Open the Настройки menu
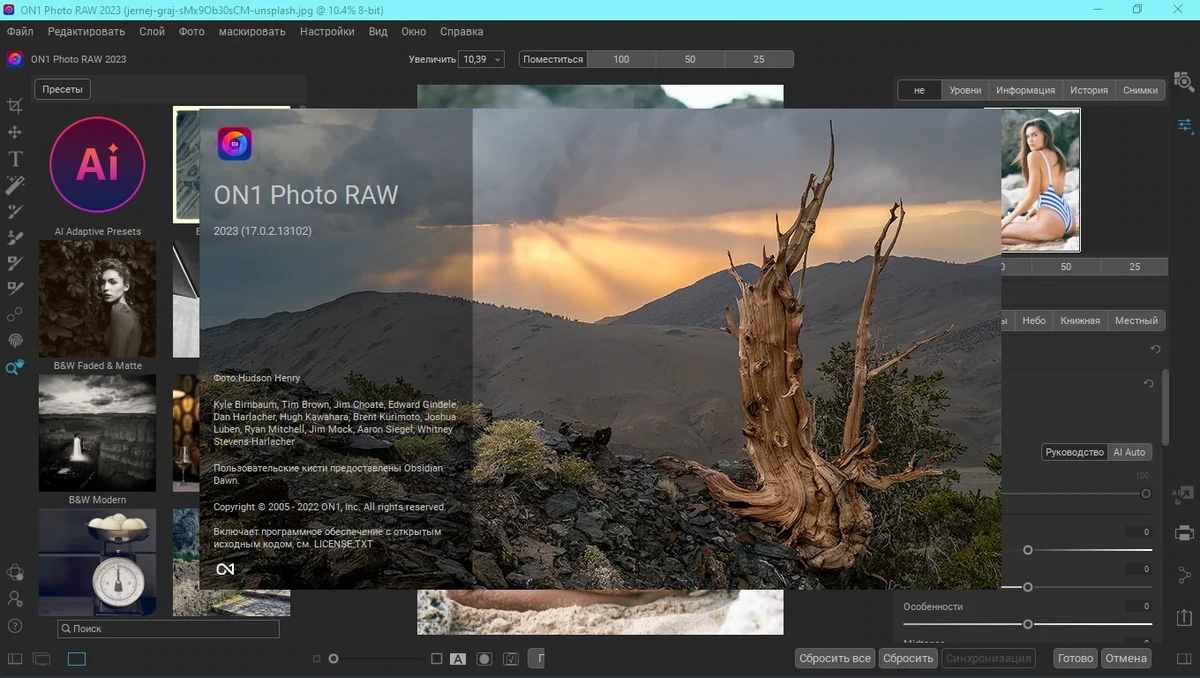Viewport: 1200px width, 678px height. click(x=327, y=32)
